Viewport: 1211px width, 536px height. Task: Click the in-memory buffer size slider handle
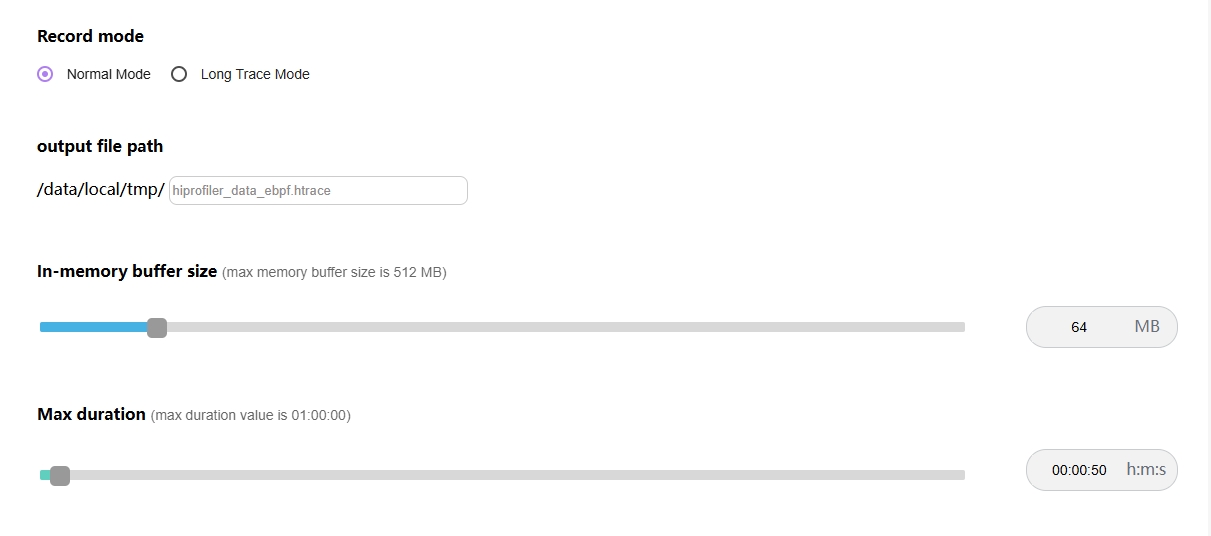coord(157,327)
